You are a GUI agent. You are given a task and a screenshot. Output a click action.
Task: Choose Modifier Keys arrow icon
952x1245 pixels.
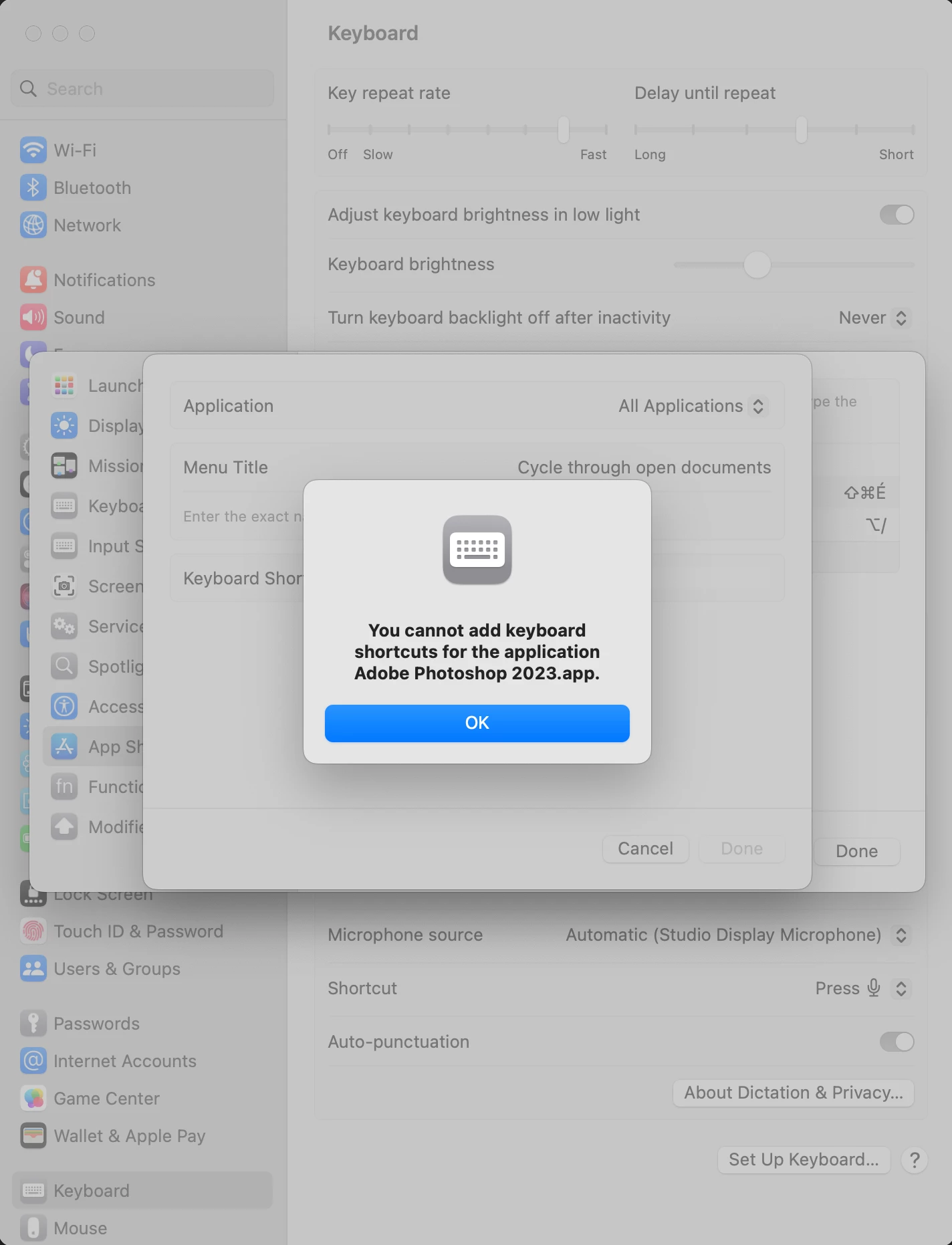[64, 827]
